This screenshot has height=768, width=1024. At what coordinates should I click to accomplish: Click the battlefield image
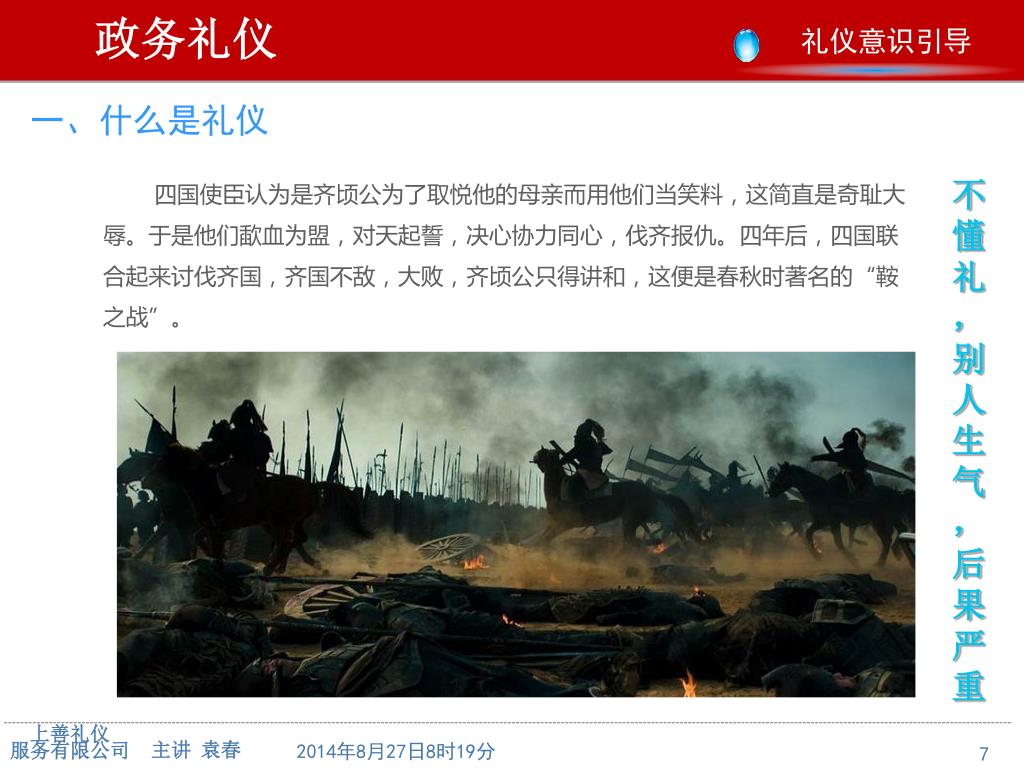[x=516, y=524]
